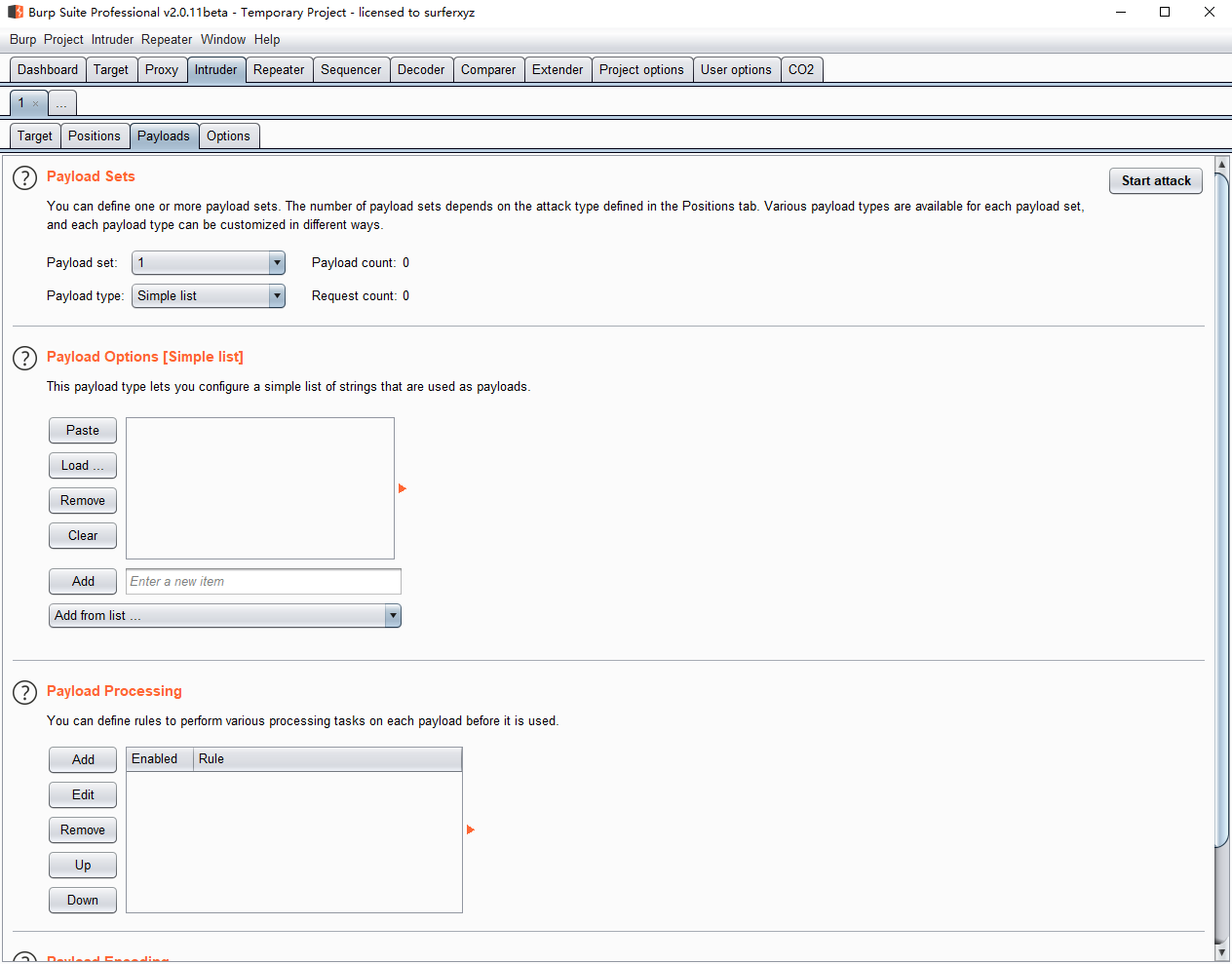The height and width of the screenshot is (964, 1232).
Task: Click orange arrow beside payload list box
Action: coord(402,488)
